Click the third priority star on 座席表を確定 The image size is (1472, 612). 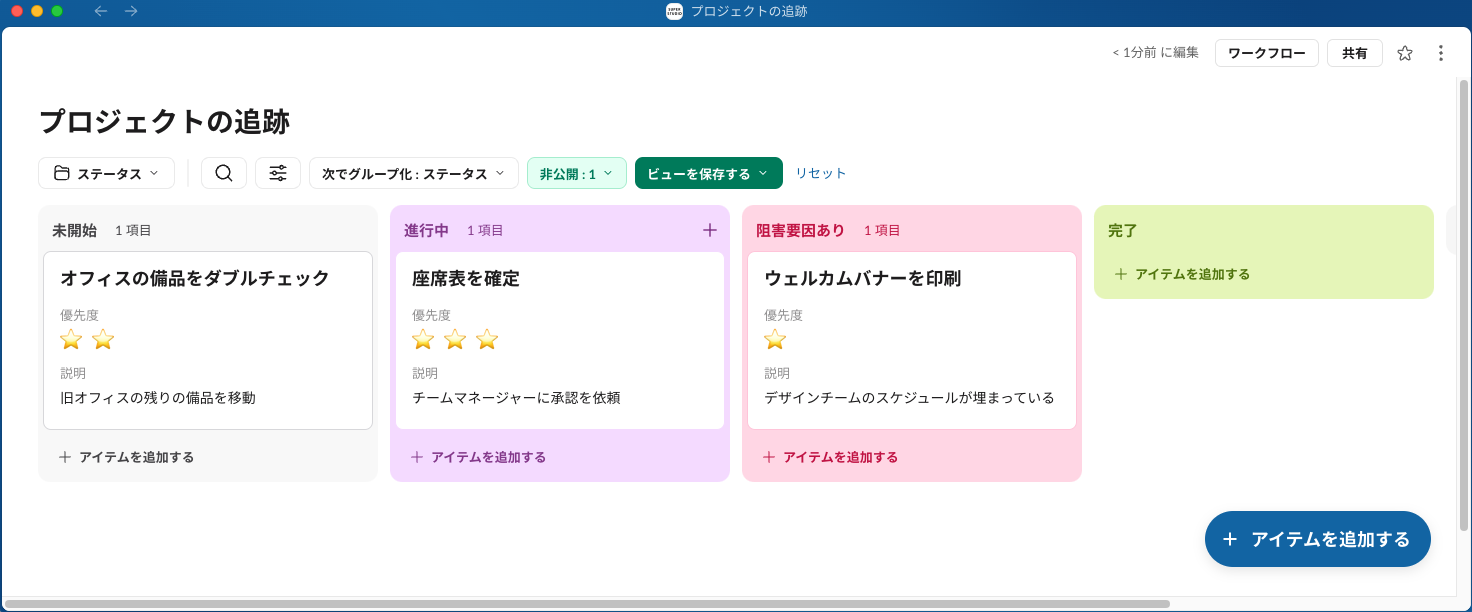486,339
